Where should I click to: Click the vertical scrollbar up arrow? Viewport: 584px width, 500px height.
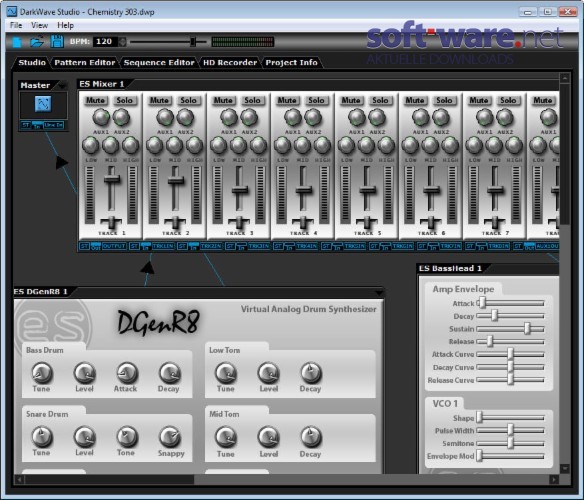[x=565, y=78]
